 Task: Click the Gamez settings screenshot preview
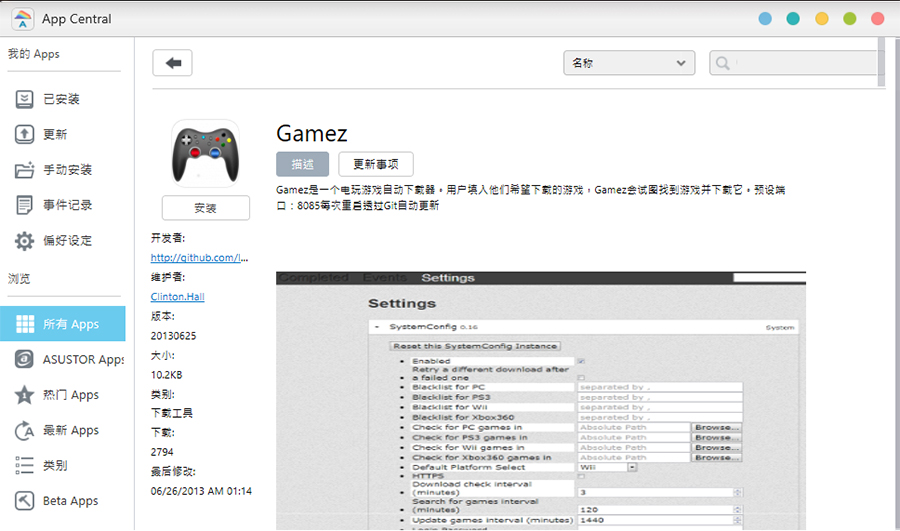click(540, 400)
